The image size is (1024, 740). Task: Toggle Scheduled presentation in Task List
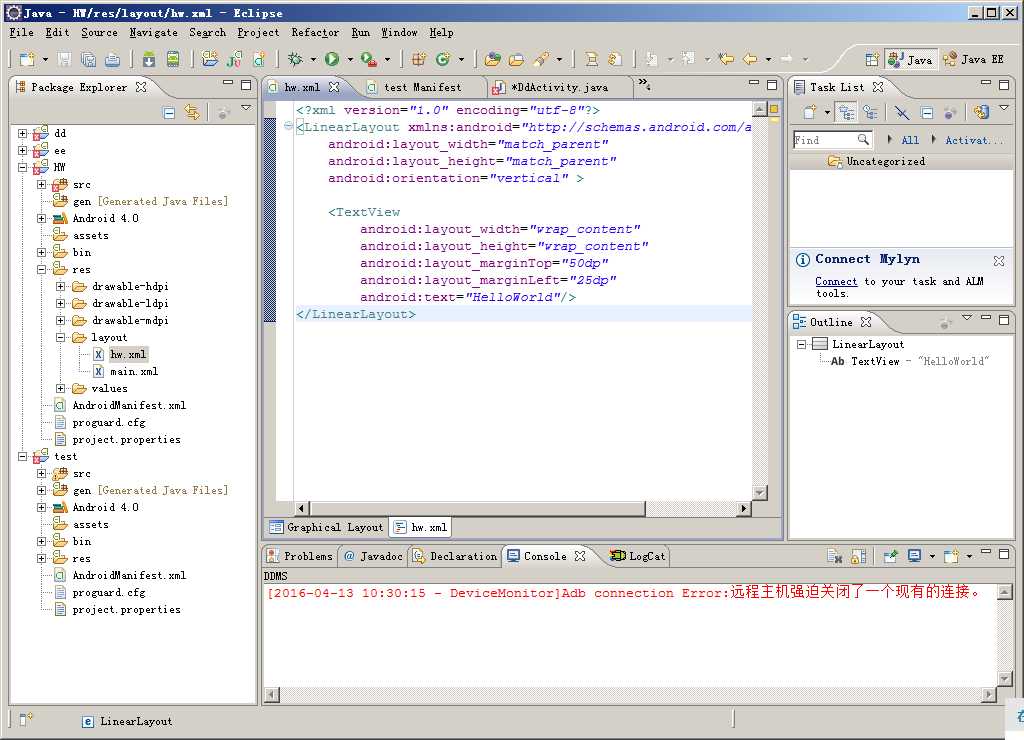870,112
